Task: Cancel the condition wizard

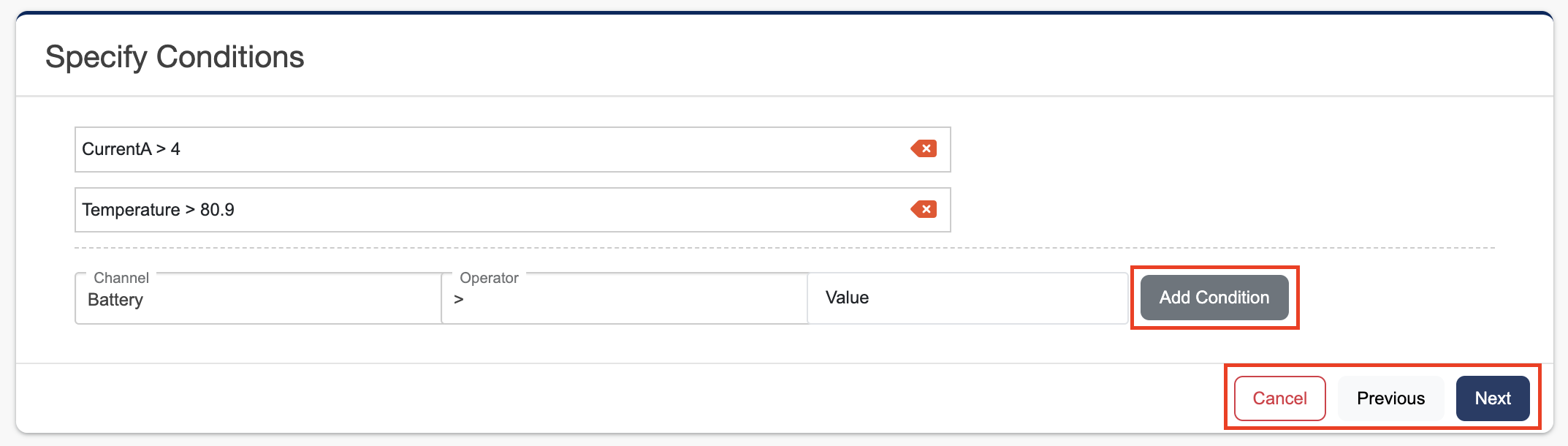Action: point(1279,398)
